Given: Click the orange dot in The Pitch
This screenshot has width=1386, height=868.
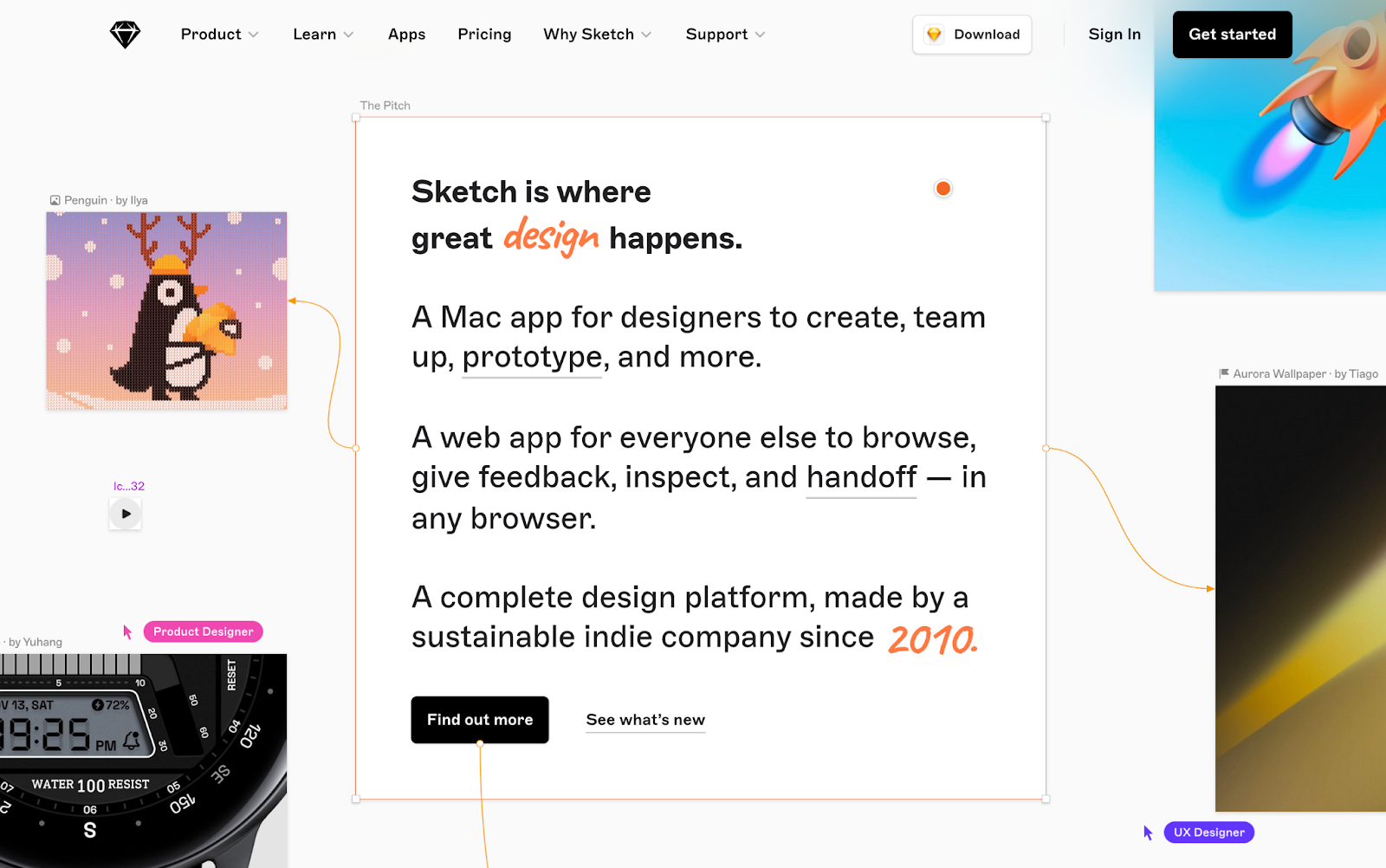Looking at the screenshot, I should pos(943,189).
